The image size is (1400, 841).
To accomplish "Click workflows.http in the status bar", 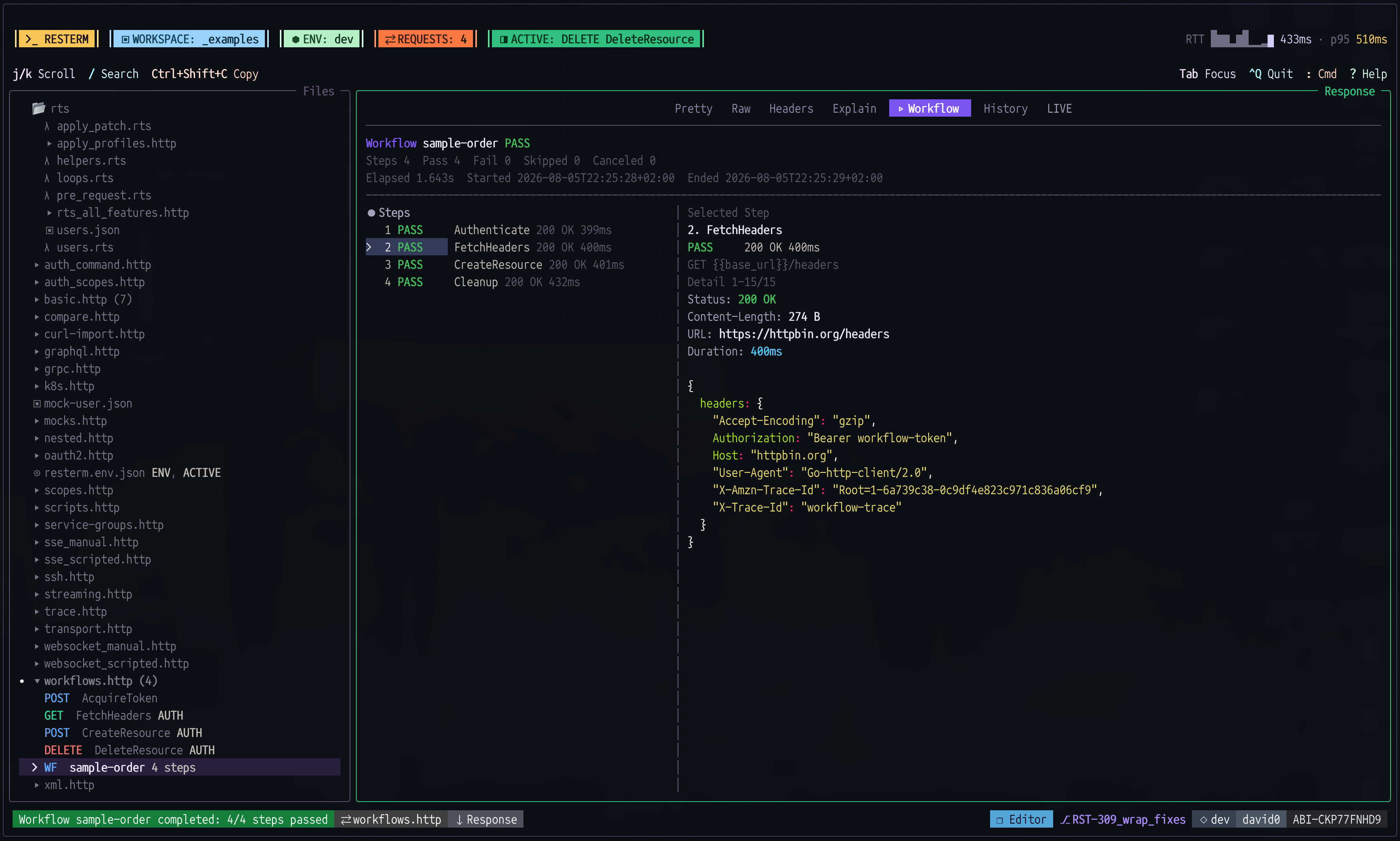I will click(391, 819).
